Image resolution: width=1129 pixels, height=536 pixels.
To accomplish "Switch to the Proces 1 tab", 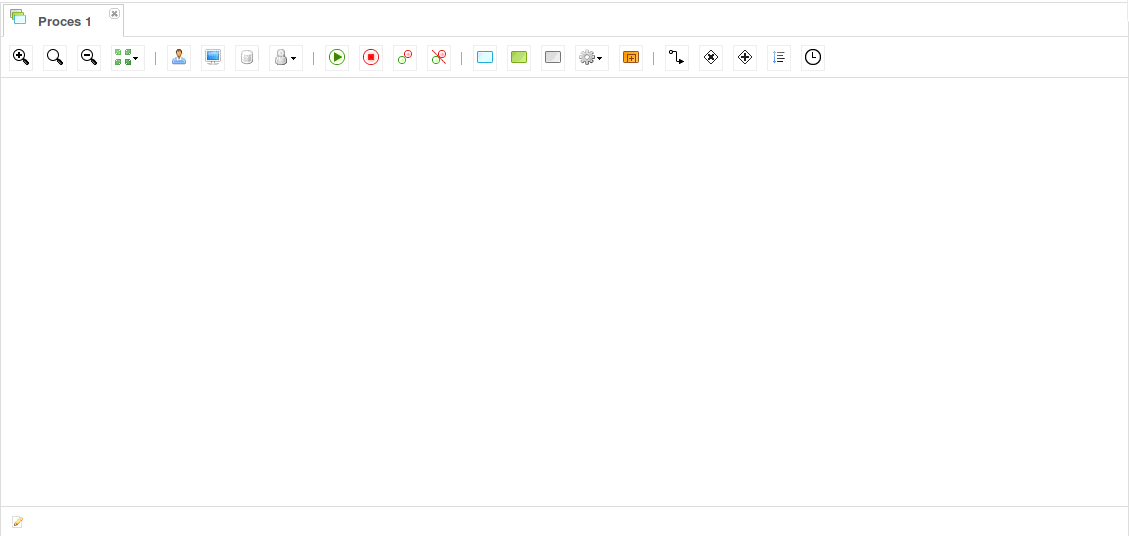I will (x=64, y=21).
